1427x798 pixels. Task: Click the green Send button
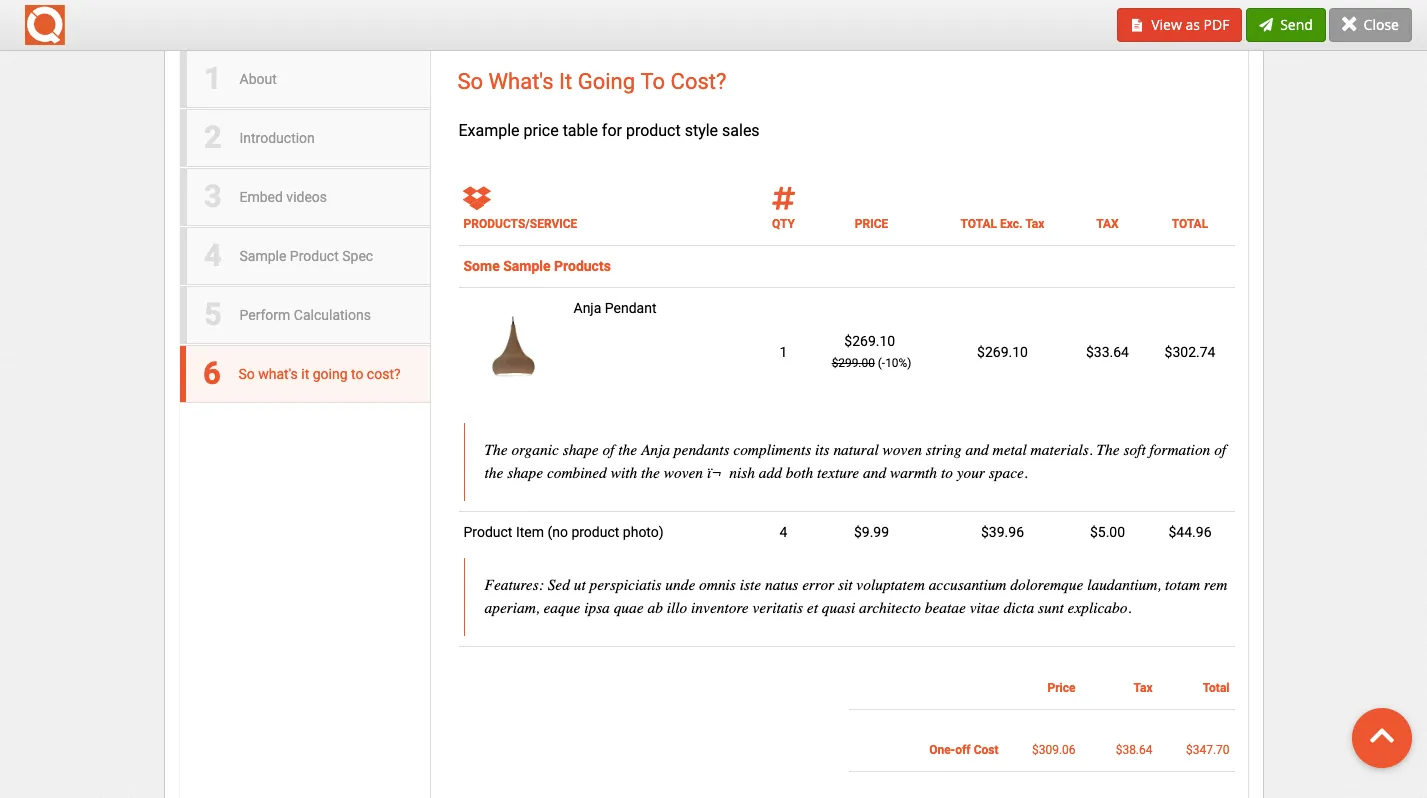coord(1286,24)
